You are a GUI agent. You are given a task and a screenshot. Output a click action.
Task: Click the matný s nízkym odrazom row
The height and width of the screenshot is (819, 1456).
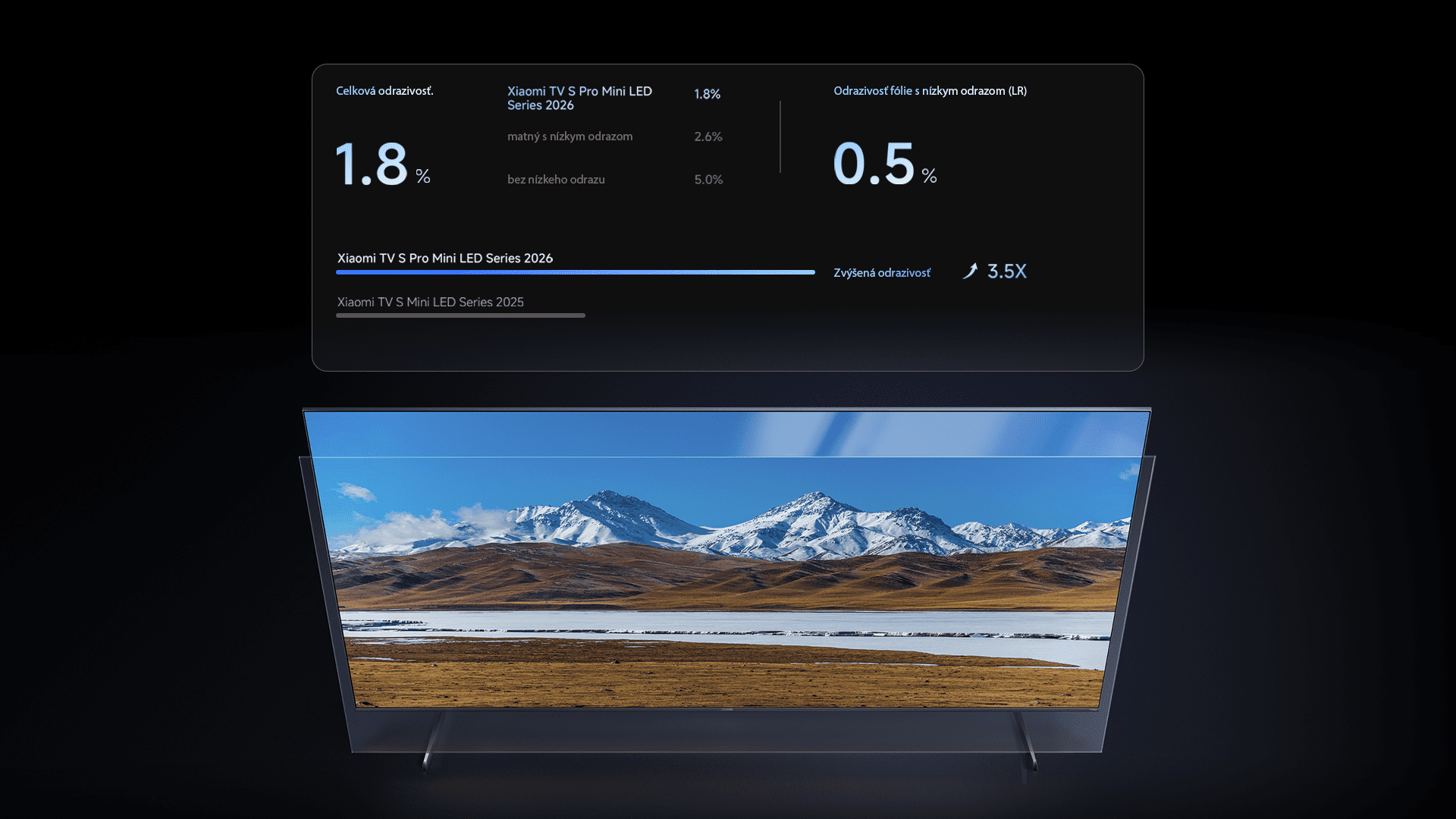570,136
